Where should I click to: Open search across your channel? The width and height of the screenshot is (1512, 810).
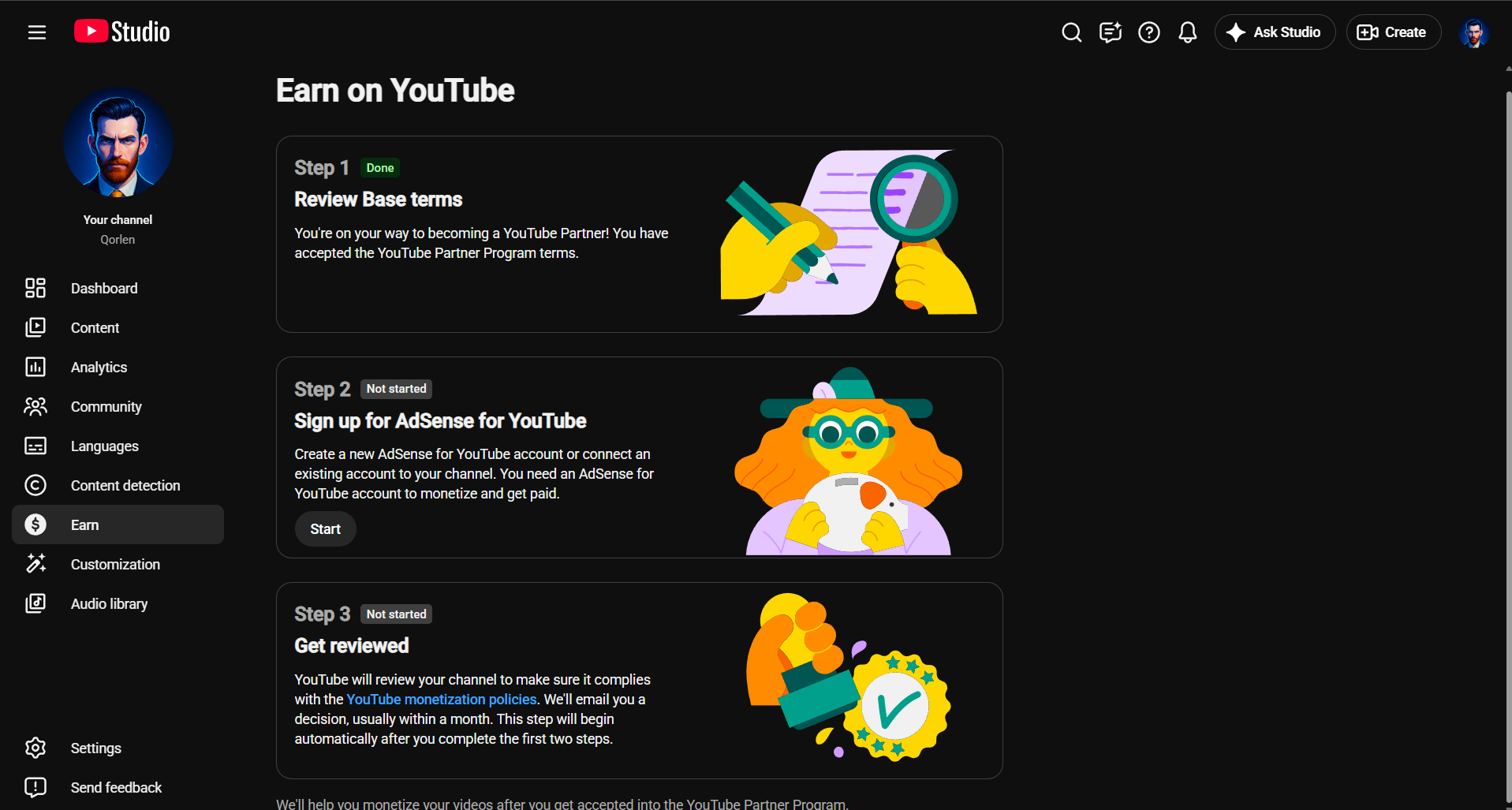tap(1071, 32)
